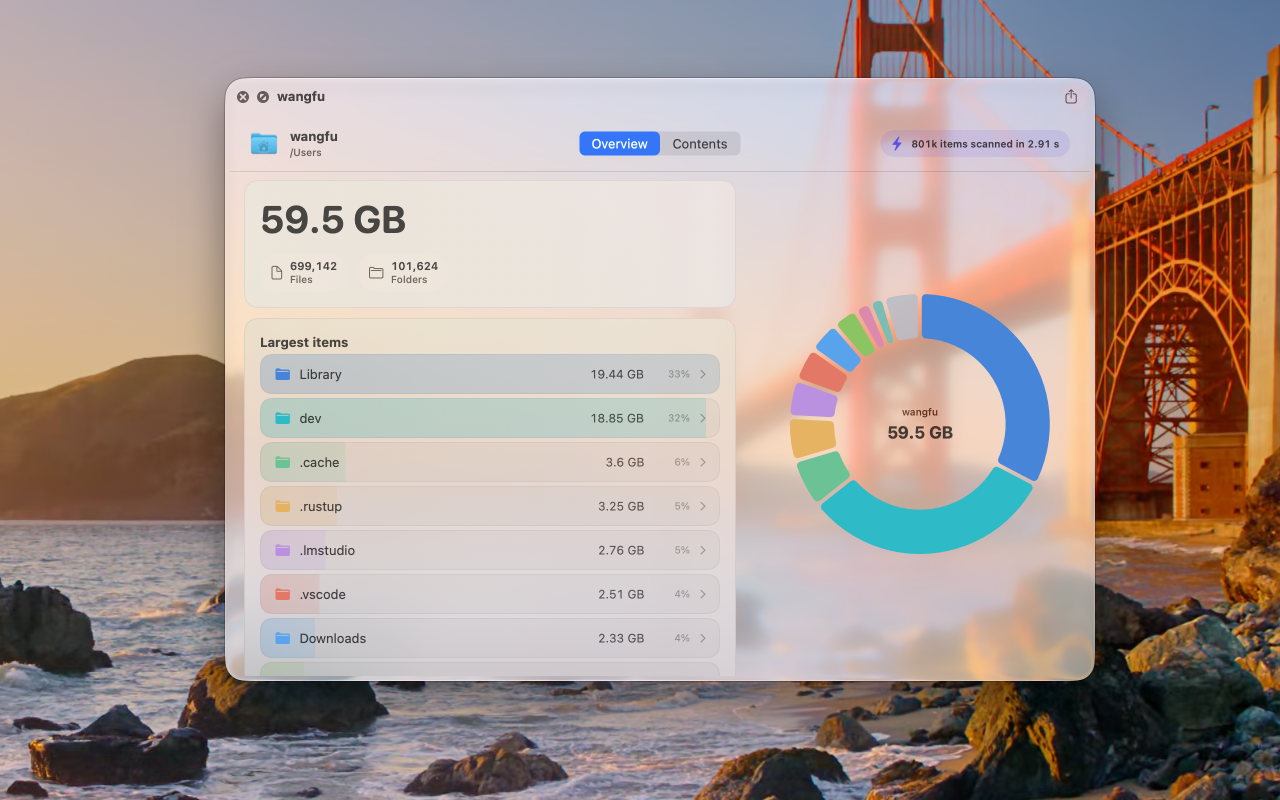This screenshot has width=1280, height=800.
Task: Expand the .vscode row chevron
Action: click(703, 594)
